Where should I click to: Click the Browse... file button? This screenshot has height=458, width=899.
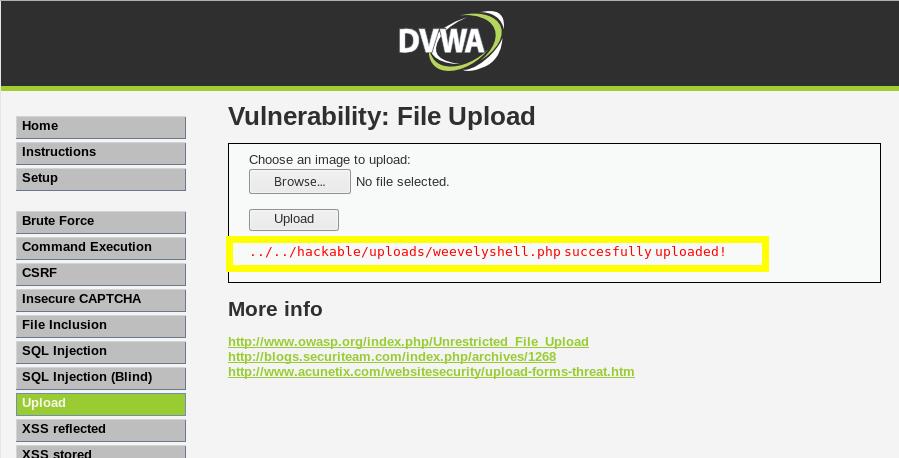click(300, 182)
